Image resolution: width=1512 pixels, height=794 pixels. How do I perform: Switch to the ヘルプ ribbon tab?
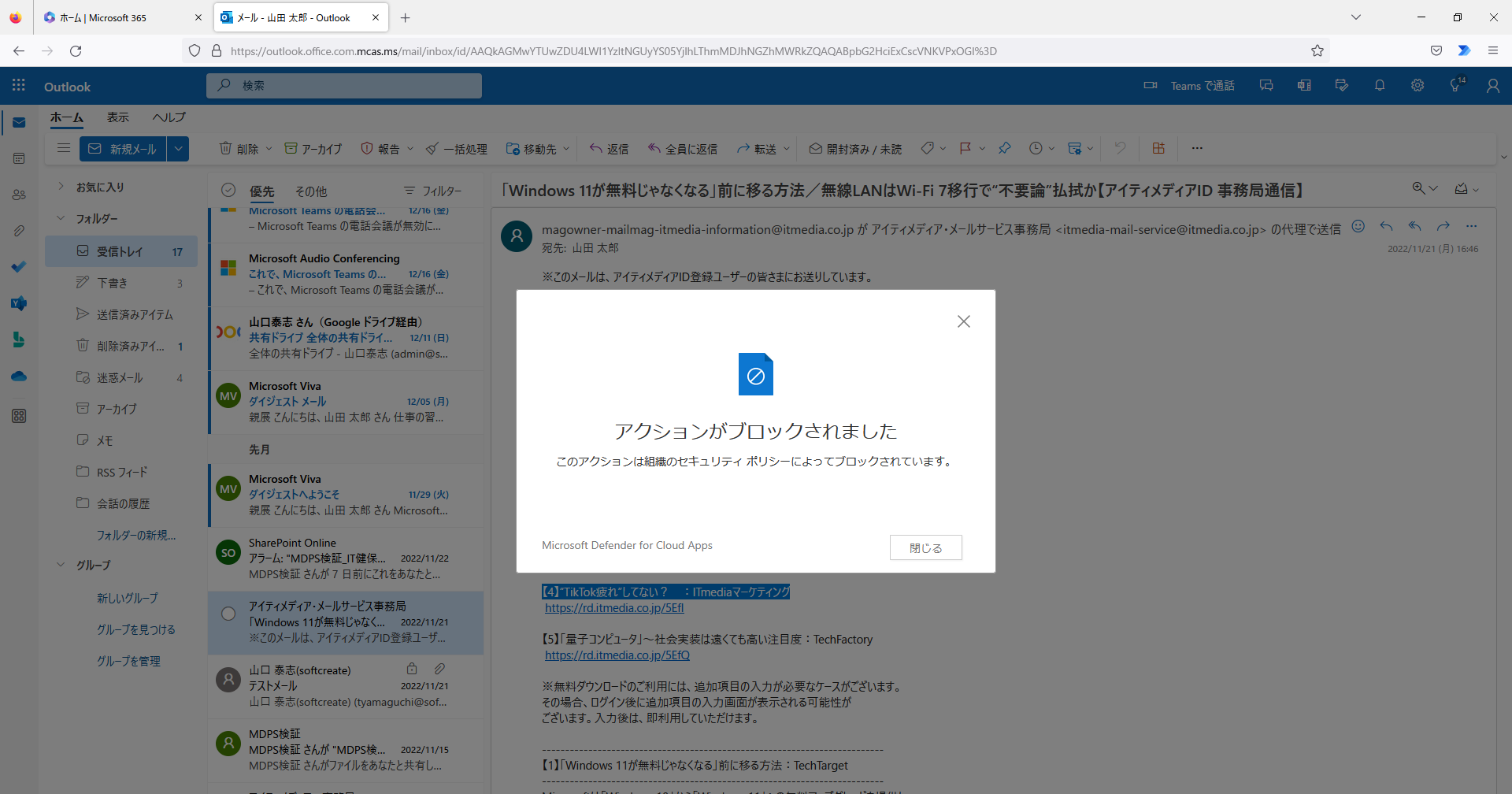(169, 117)
